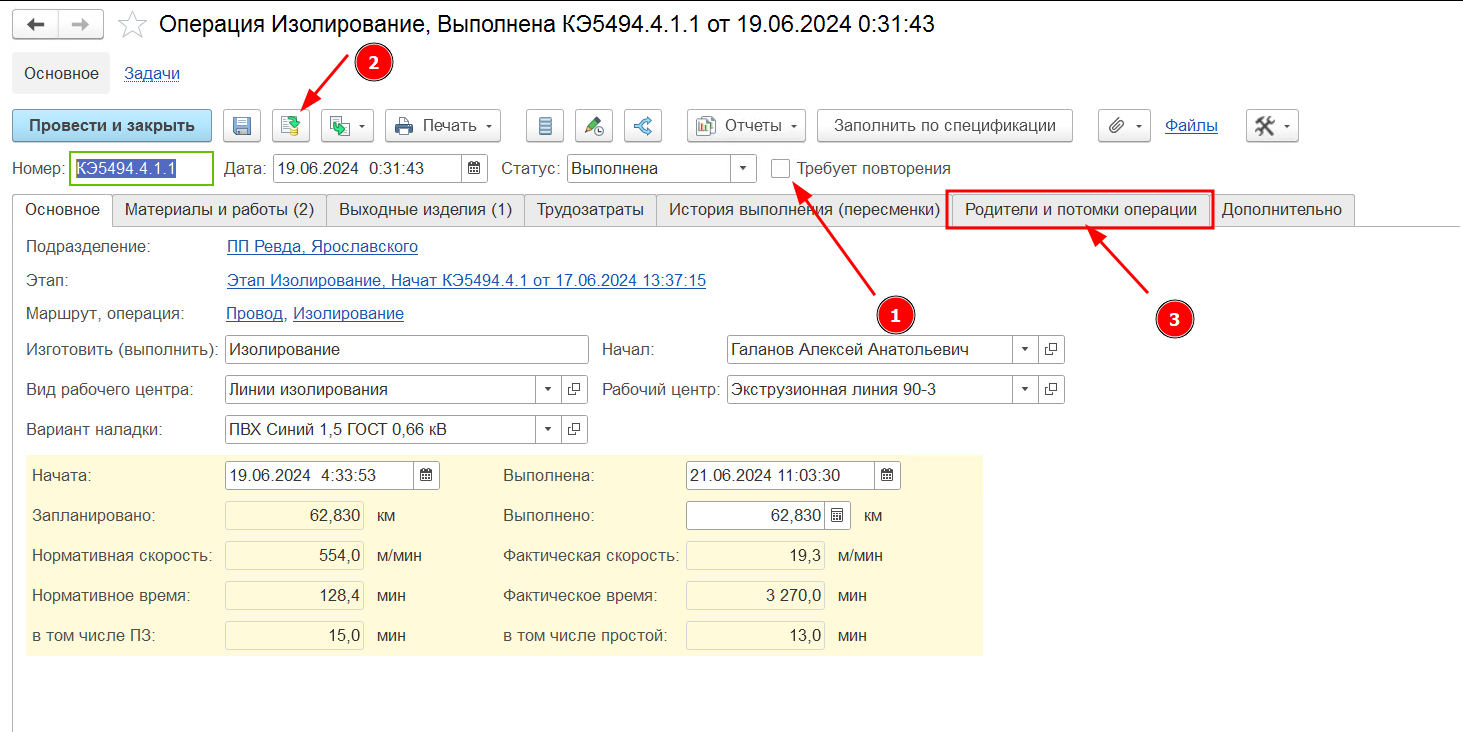The width and height of the screenshot is (1463, 732).
Task: Switch to Родители и потомки операции tab
Action: (x=1081, y=210)
